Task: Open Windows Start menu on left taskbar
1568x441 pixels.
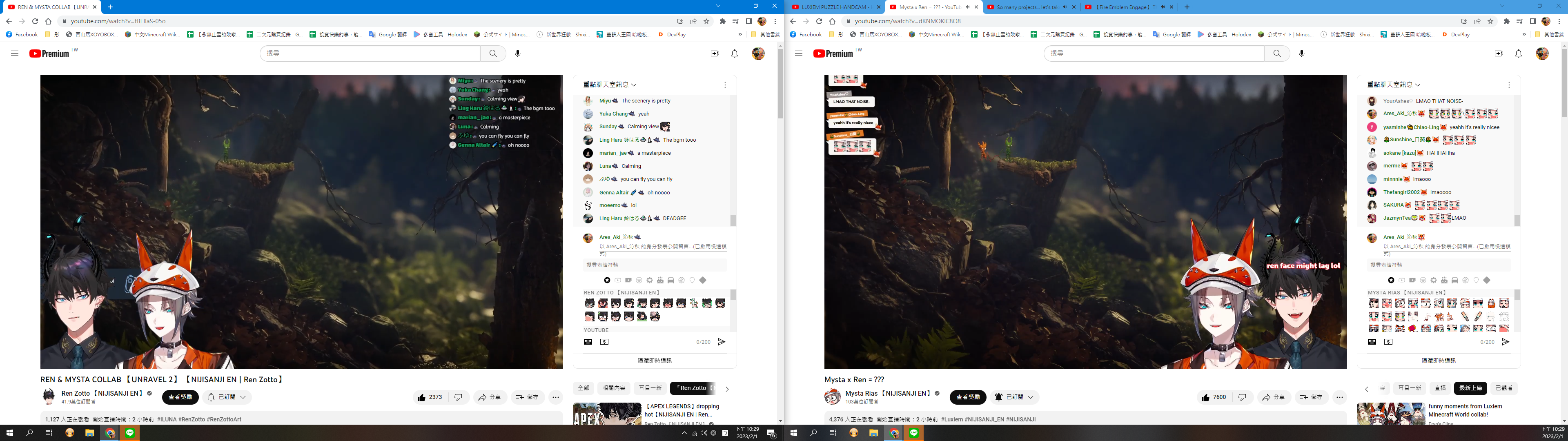Action: [x=10, y=433]
